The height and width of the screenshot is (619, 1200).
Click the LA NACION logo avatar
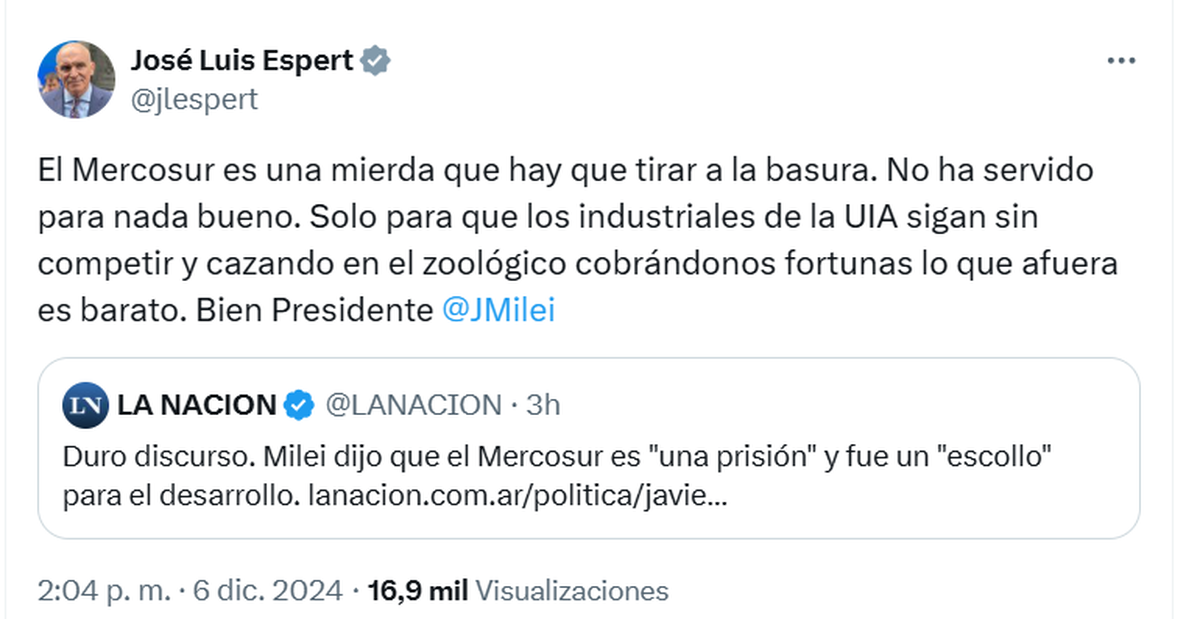pyautogui.click(x=84, y=405)
